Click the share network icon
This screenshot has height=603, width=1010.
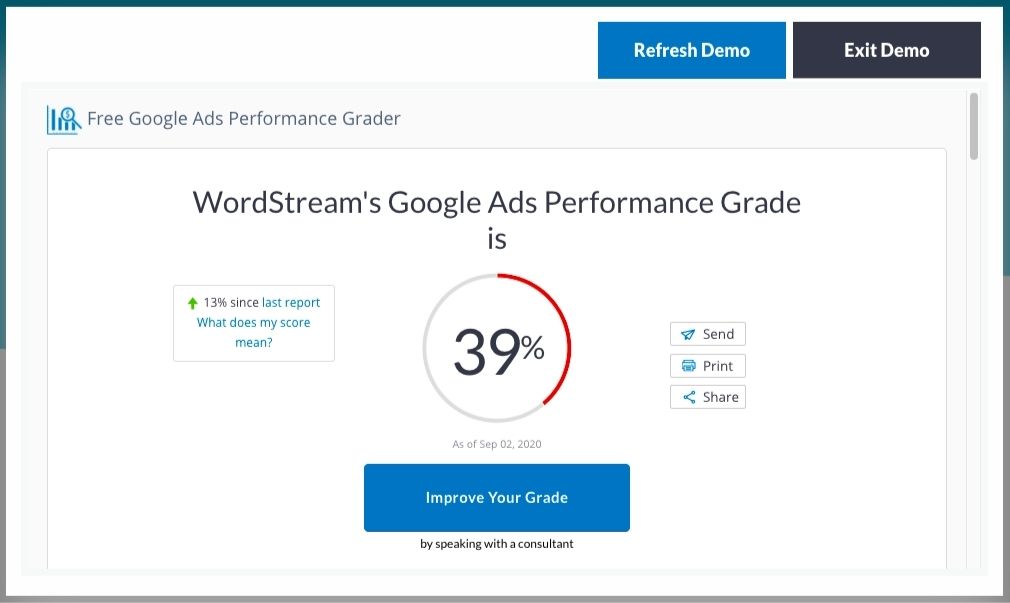coord(688,397)
